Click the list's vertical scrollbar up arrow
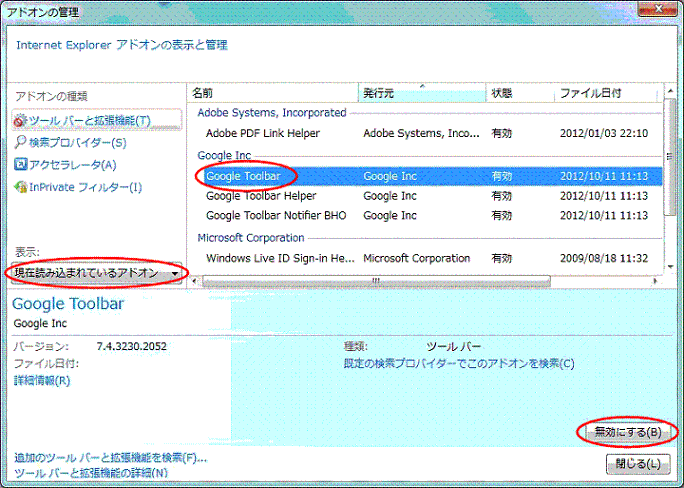This screenshot has width=684, height=488. tap(670, 91)
